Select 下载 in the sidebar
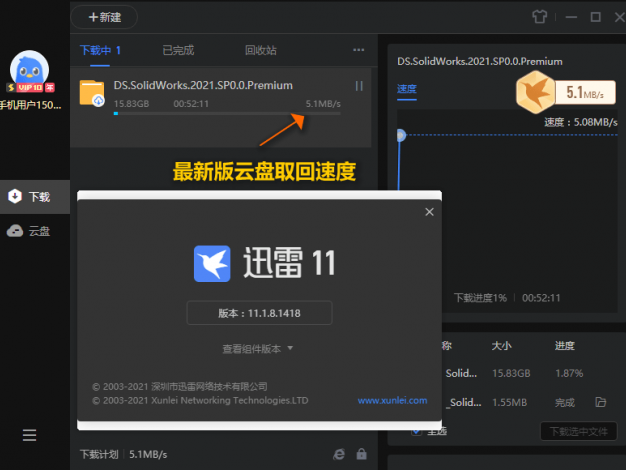Viewport: 626px width, 470px height. tap(35, 197)
